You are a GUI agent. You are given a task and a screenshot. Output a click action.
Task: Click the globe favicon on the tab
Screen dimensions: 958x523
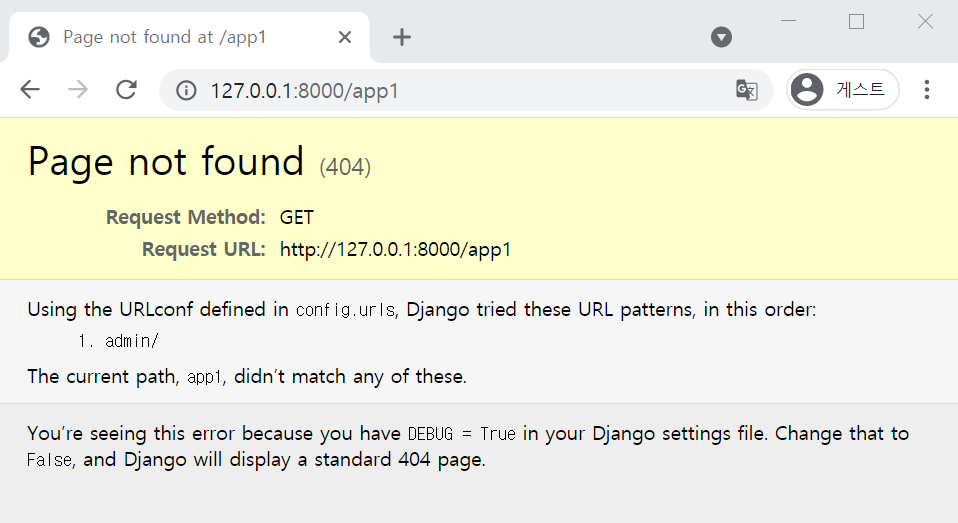coord(39,37)
